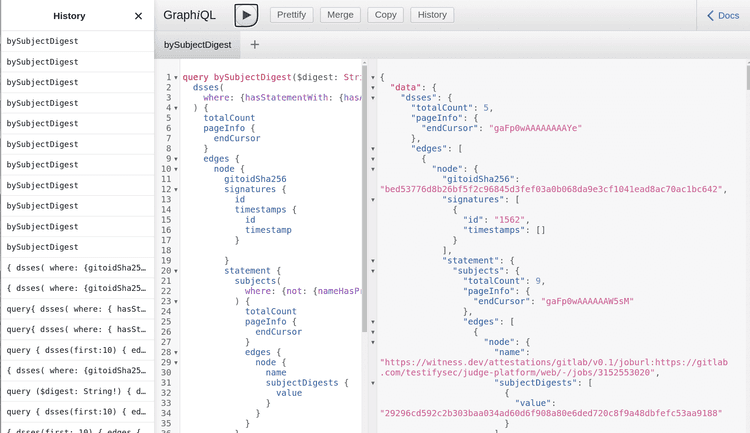This screenshot has height=433, width=750.
Task: Collapse the "subjectDigests" array in the result
Action: (x=373, y=383)
